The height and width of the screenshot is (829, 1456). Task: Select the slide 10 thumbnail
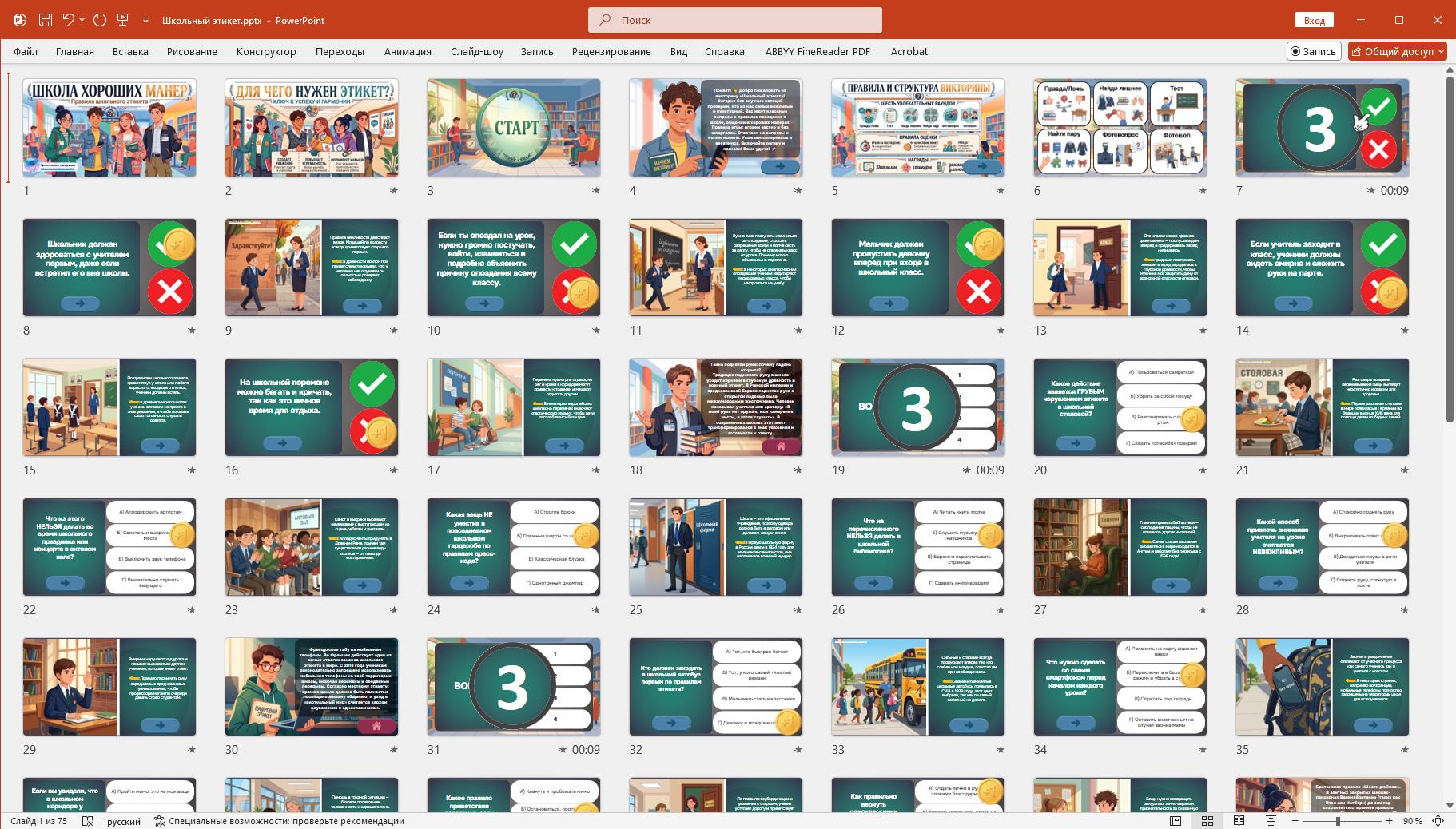pos(514,268)
